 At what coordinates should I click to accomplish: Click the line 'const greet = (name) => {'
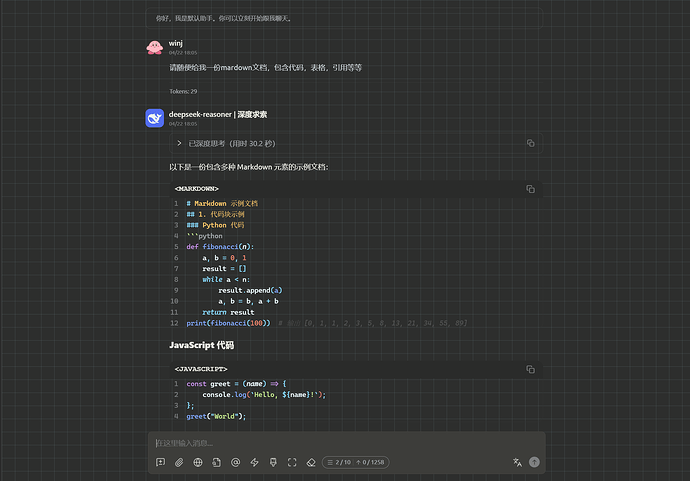(x=236, y=384)
